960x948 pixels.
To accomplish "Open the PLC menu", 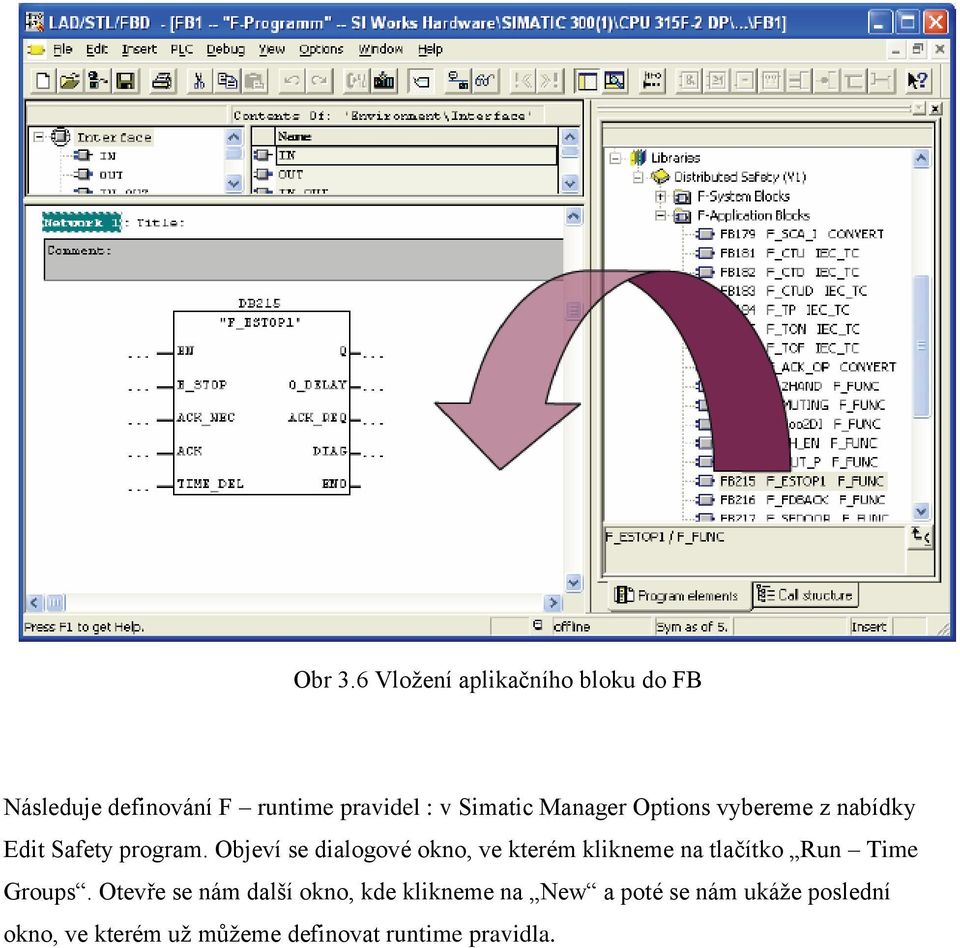I will pyautogui.click(x=181, y=49).
